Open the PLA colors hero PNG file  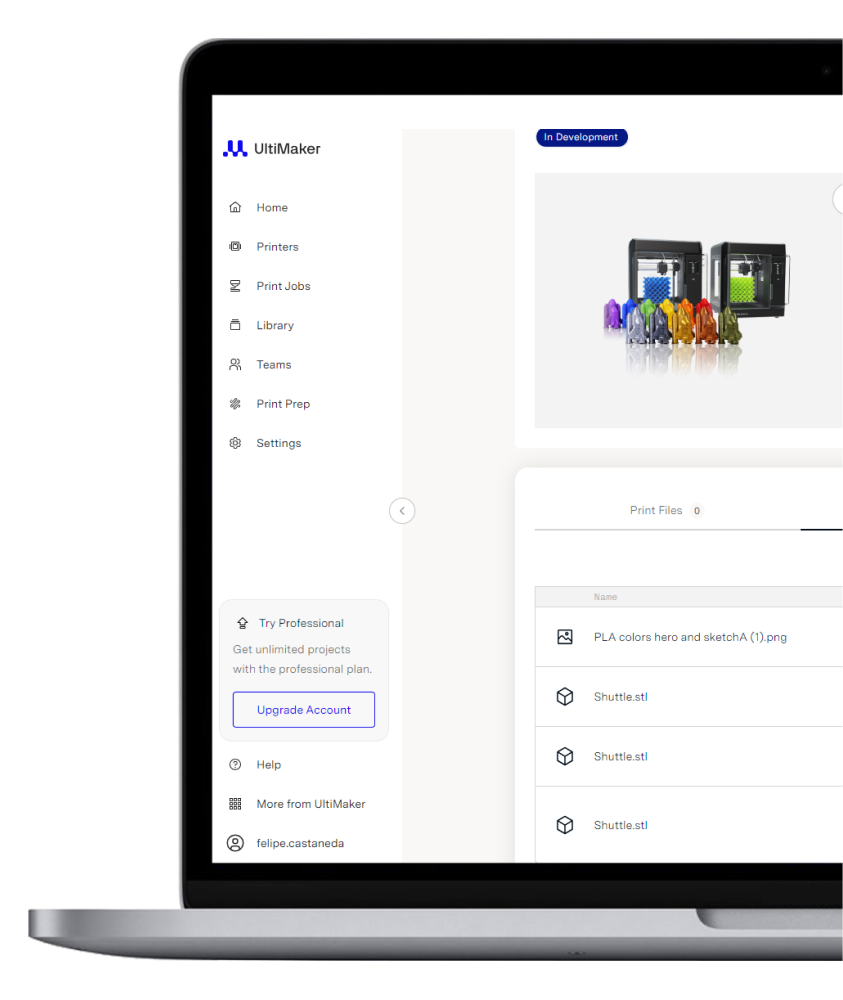[x=690, y=637]
